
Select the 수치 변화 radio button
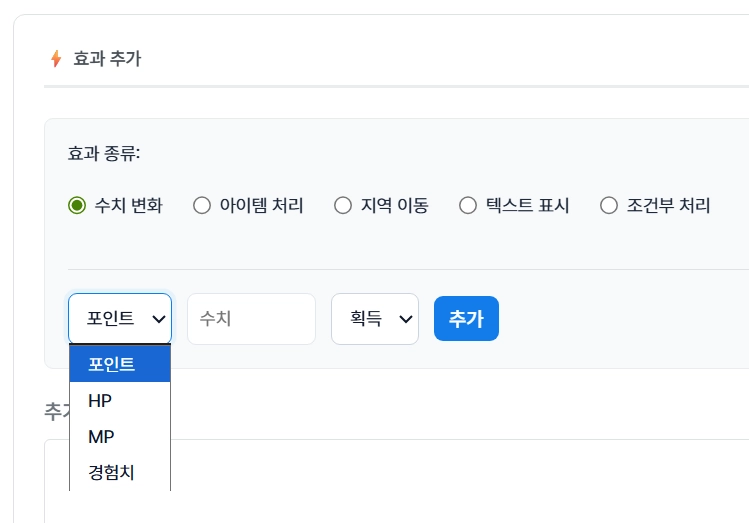pyautogui.click(x=77, y=206)
